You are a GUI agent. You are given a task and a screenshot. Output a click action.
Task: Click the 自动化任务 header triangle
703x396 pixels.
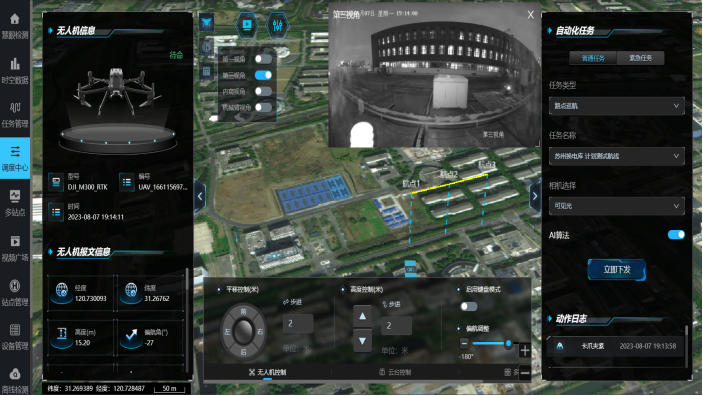550,30
